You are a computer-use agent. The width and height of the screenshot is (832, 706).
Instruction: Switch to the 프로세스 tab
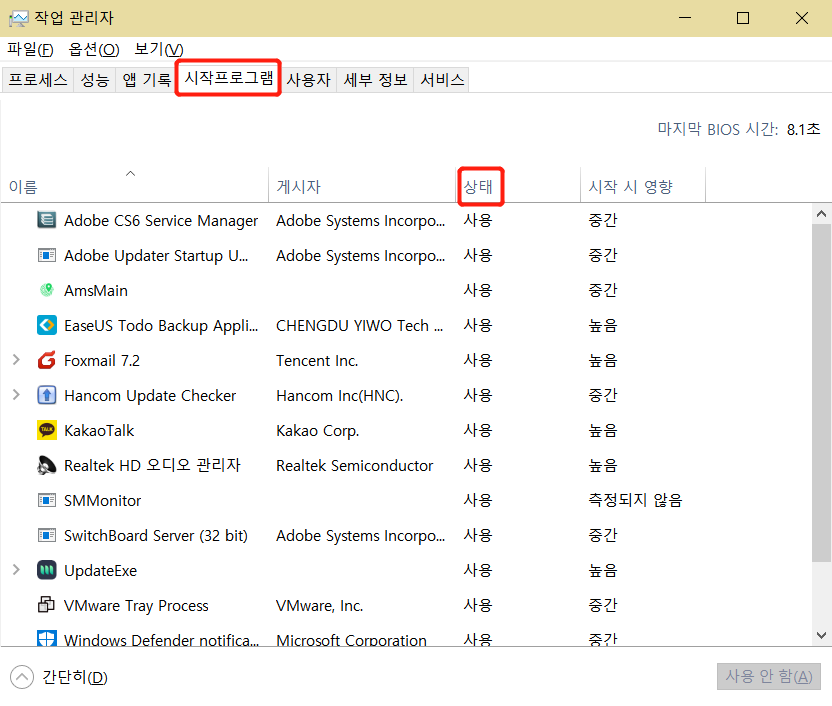38,80
